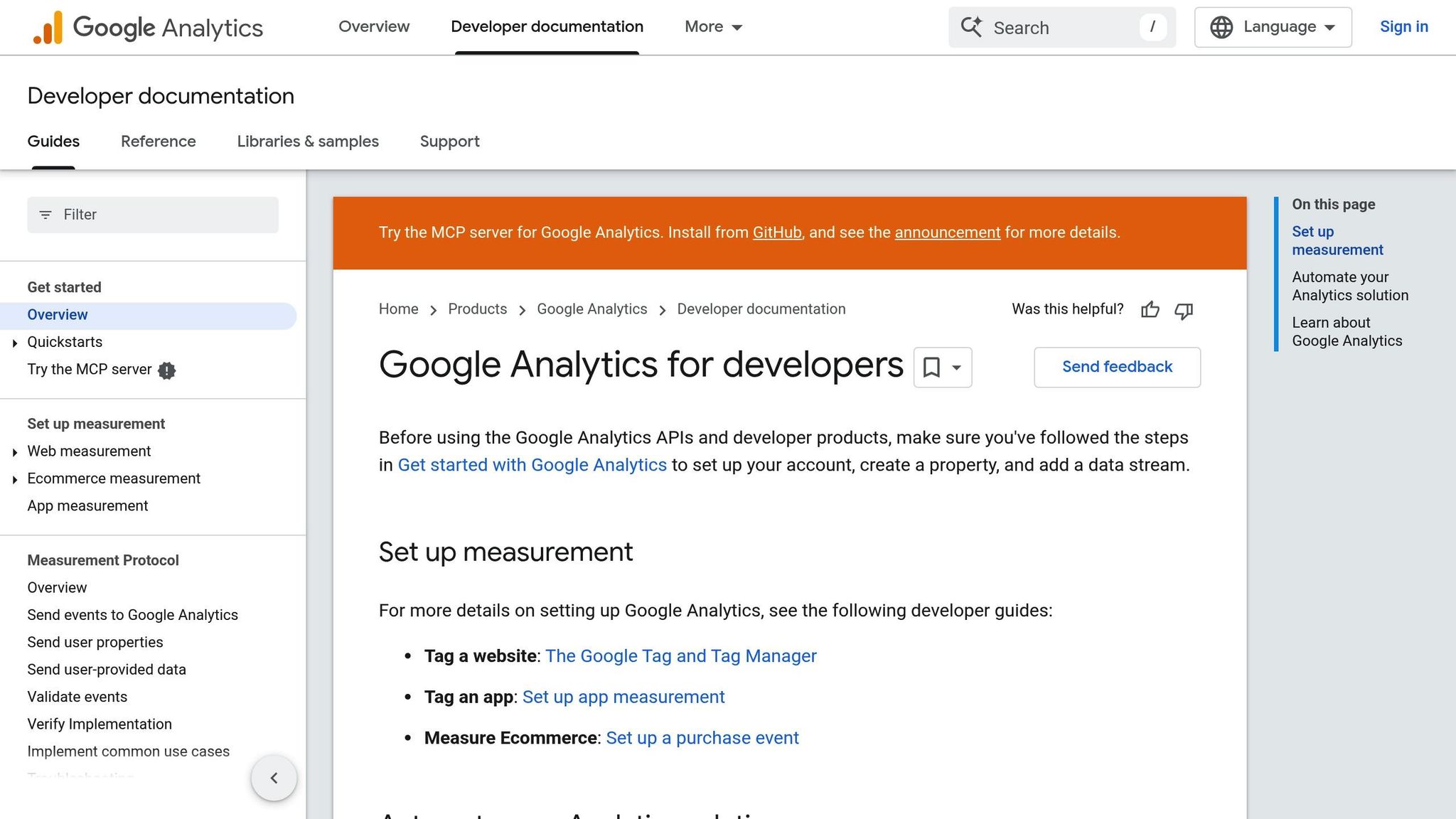
Task: Click the Google Analytics logo icon
Action: click(x=48, y=28)
